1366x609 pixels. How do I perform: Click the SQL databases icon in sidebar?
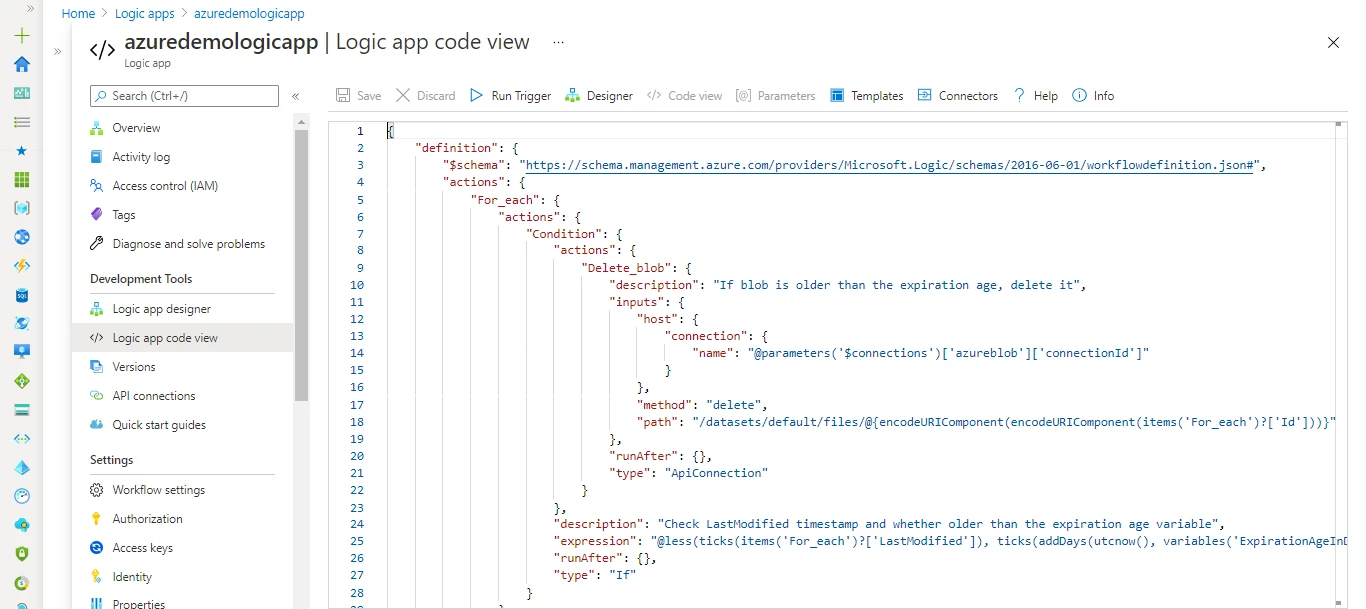(21, 295)
